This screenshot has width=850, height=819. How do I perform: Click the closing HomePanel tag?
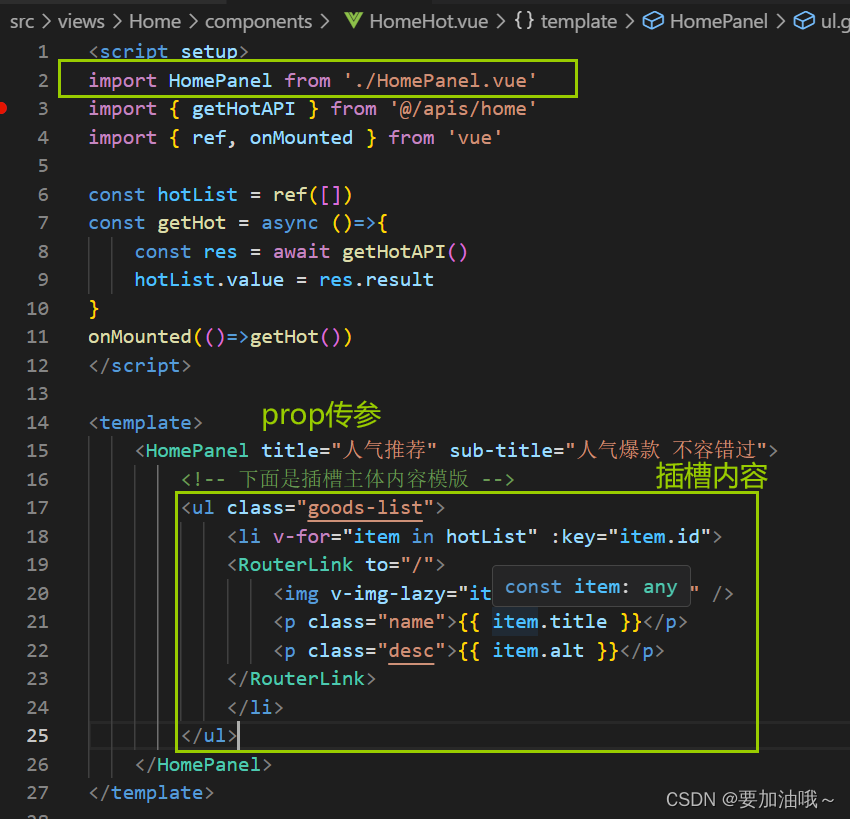[x=203, y=765]
